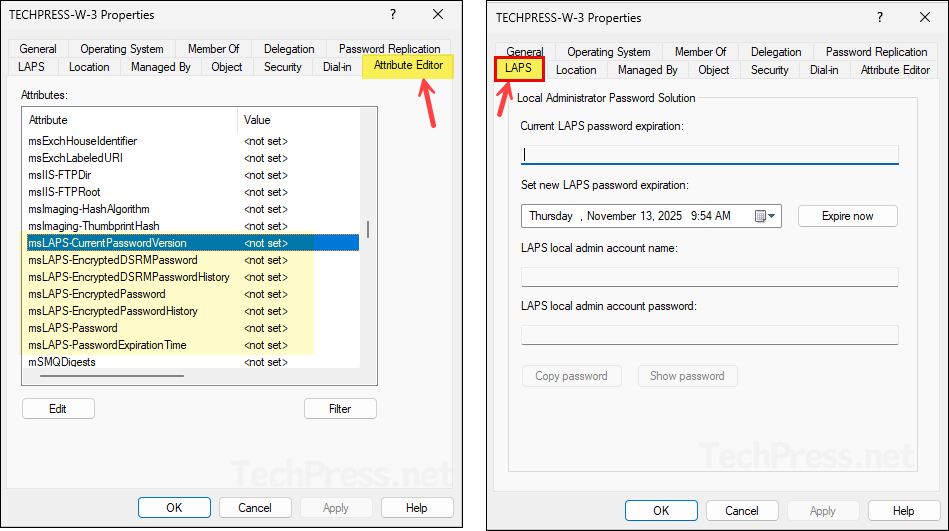Open Attribute Editor tab in right window

click(895, 70)
